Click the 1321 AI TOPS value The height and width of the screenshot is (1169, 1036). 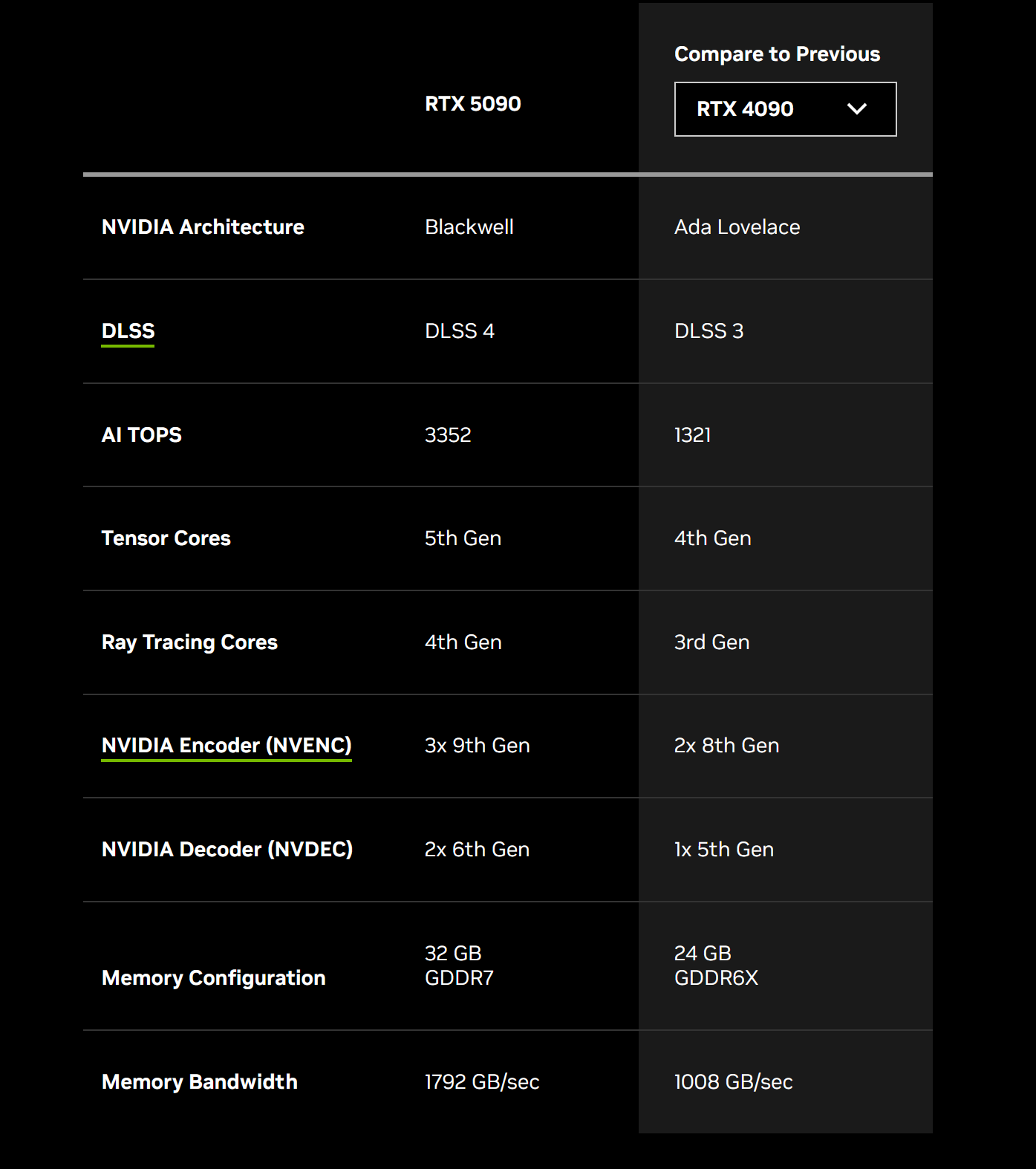point(693,435)
